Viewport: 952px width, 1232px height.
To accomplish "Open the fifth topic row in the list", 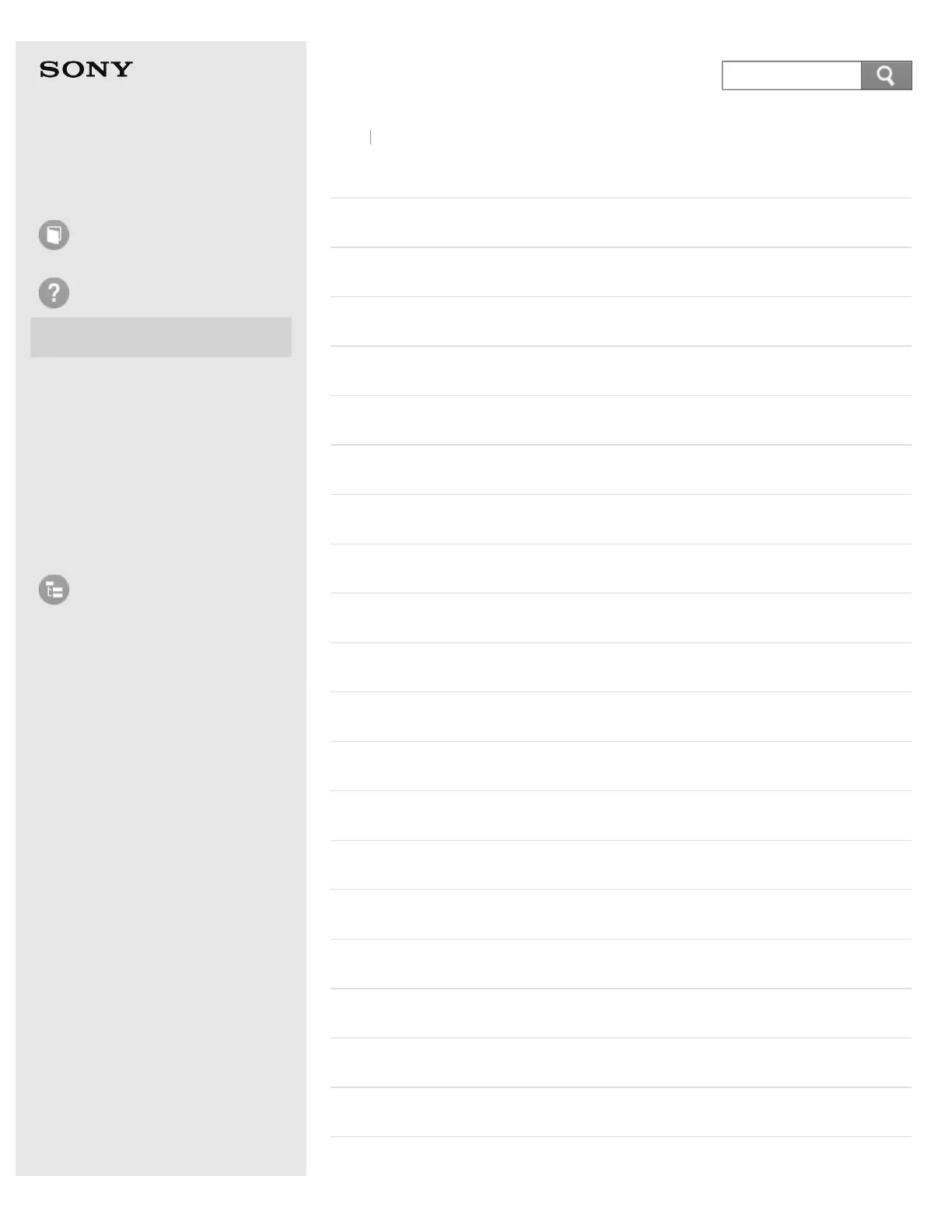I will pyautogui.click(x=621, y=421).
